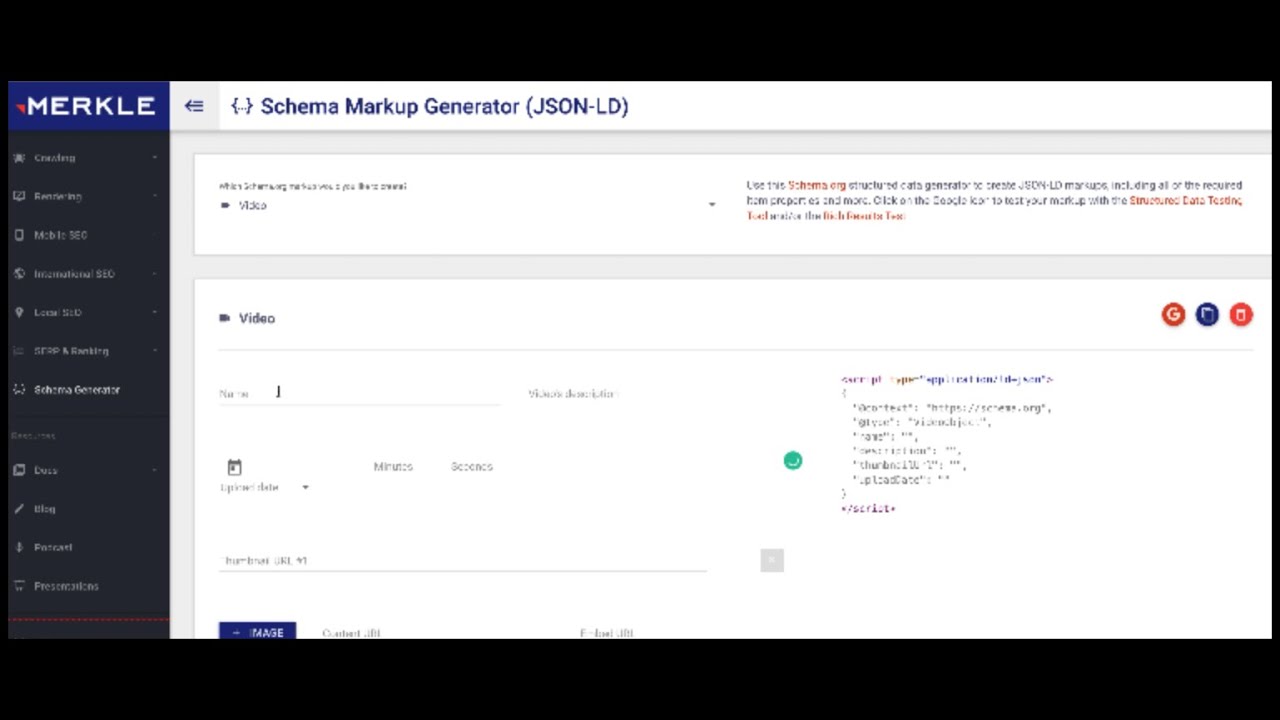Click the SERP & Ranking list icon
The image size is (1280, 720).
point(19,351)
